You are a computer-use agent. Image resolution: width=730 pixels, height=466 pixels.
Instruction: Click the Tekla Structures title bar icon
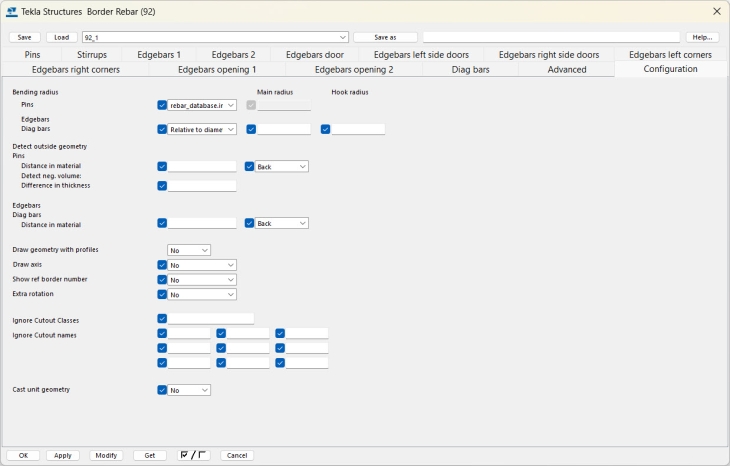11,11
